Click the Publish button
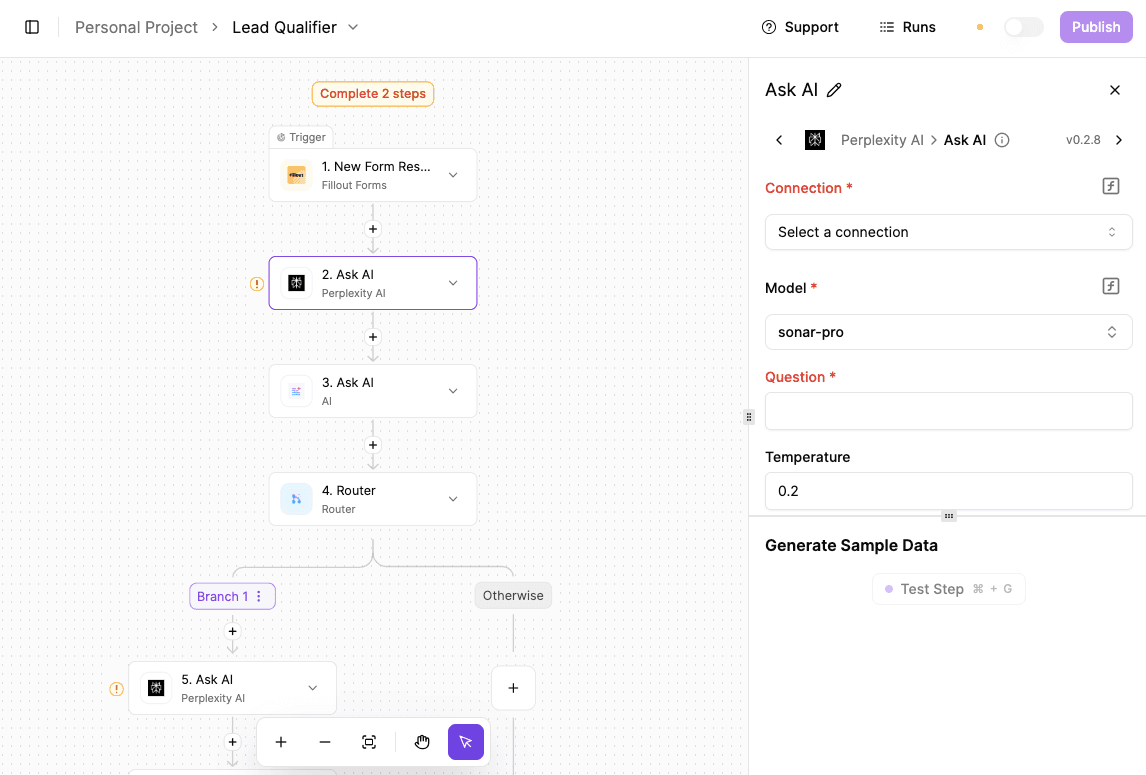Viewport: 1146px width, 775px height. tap(1096, 27)
